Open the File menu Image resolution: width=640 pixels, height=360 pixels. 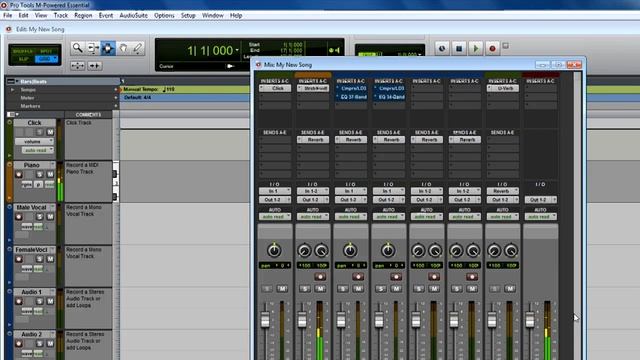point(7,16)
